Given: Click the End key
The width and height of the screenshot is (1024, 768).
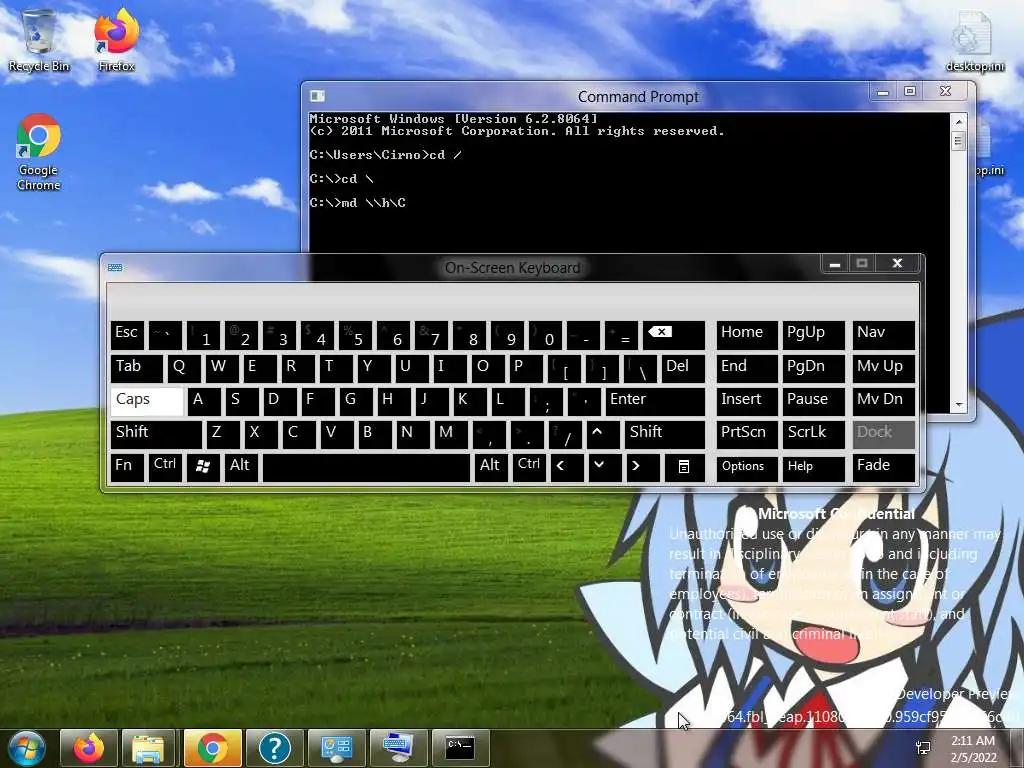Looking at the screenshot, I should (x=747, y=368).
